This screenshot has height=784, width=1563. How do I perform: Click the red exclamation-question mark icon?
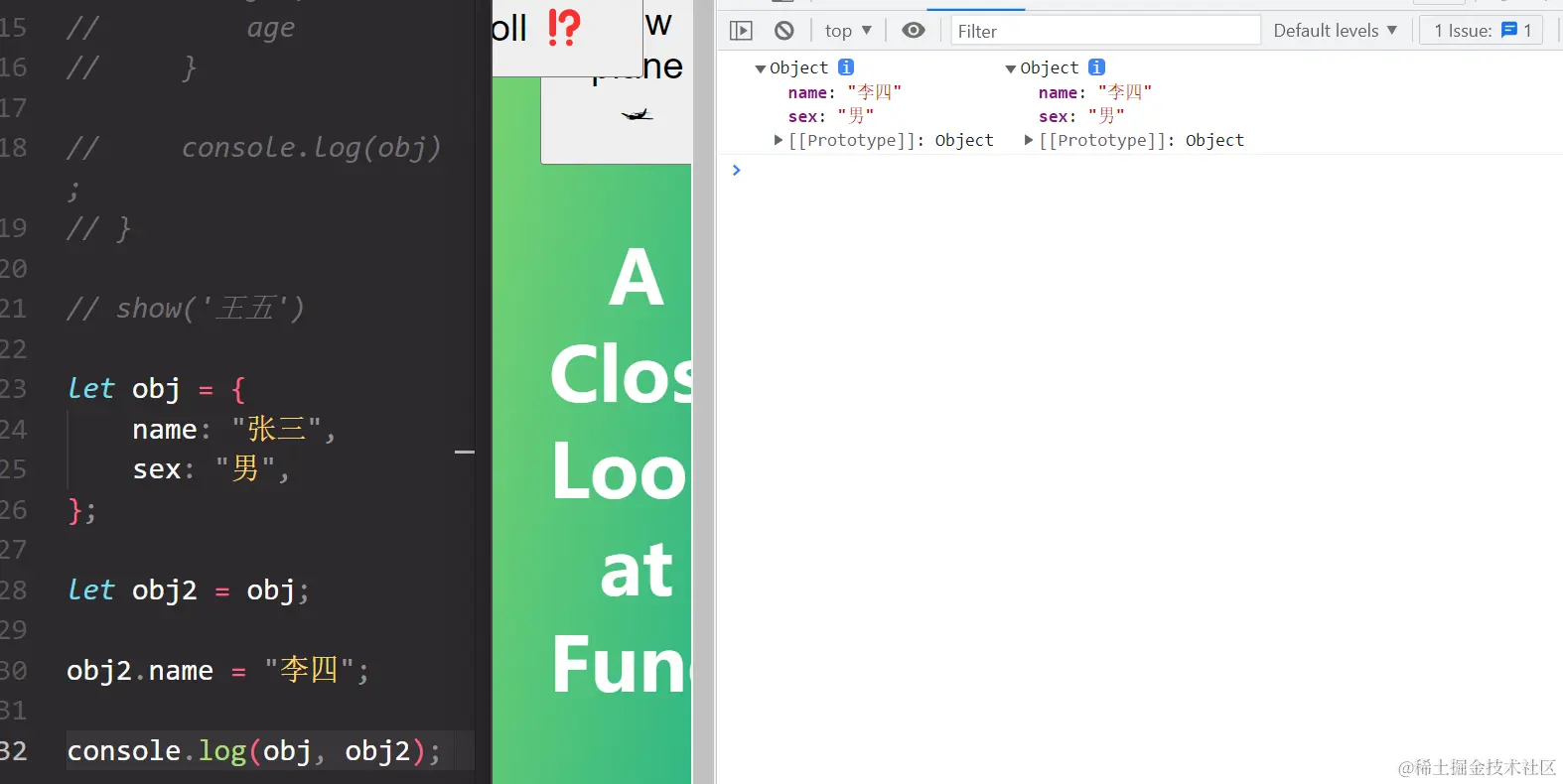pos(563,28)
